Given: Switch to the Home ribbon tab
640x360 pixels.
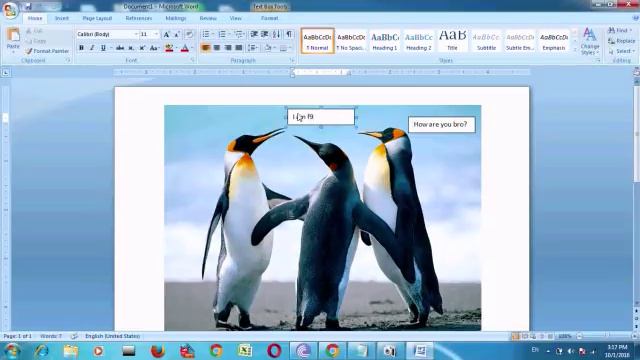Looking at the screenshot, I should coord(35,18).
